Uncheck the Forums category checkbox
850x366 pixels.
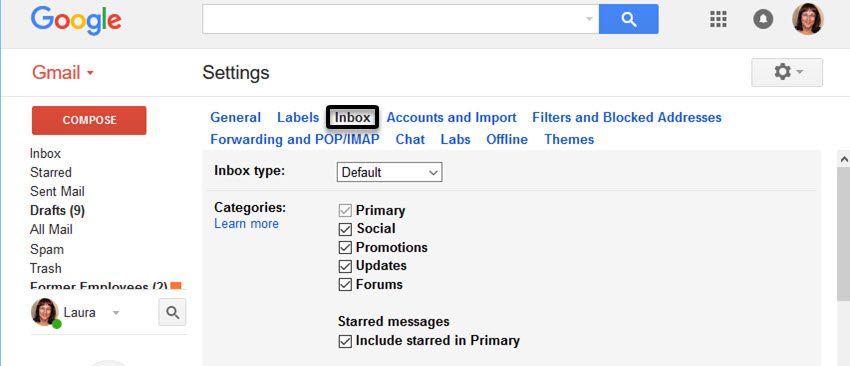(345, 285)
